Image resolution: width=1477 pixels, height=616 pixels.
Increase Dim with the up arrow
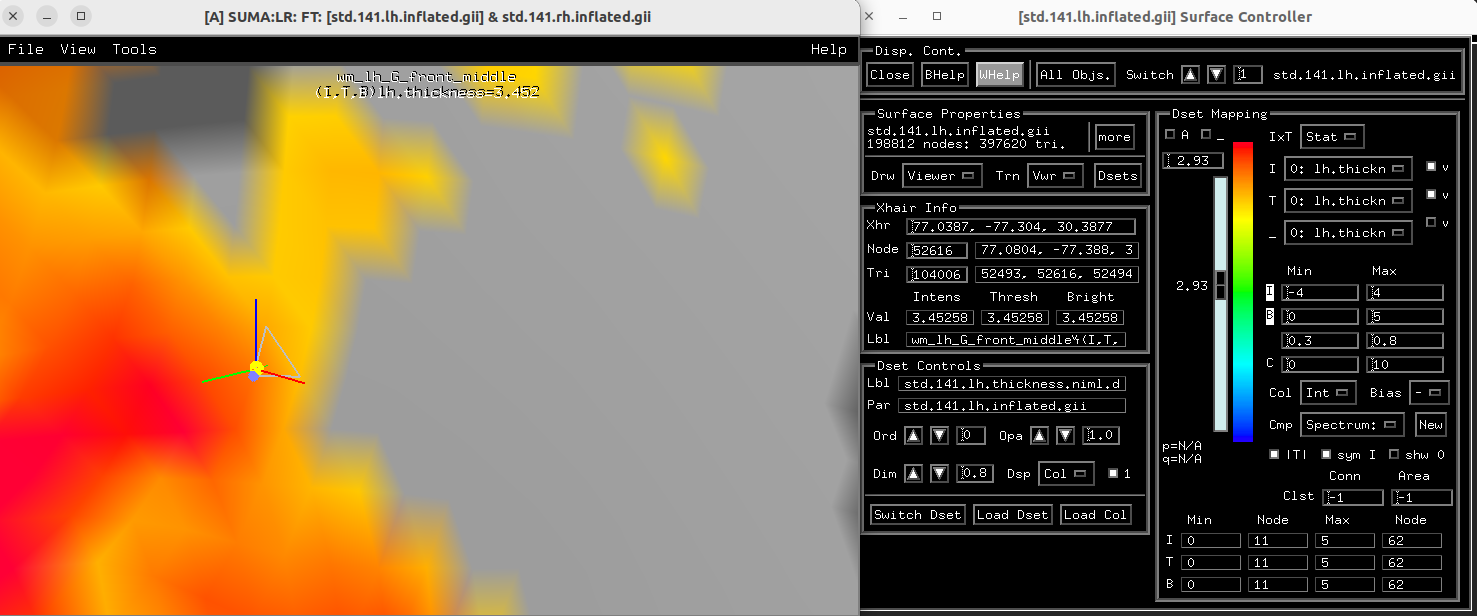click(x=913, y=474)
